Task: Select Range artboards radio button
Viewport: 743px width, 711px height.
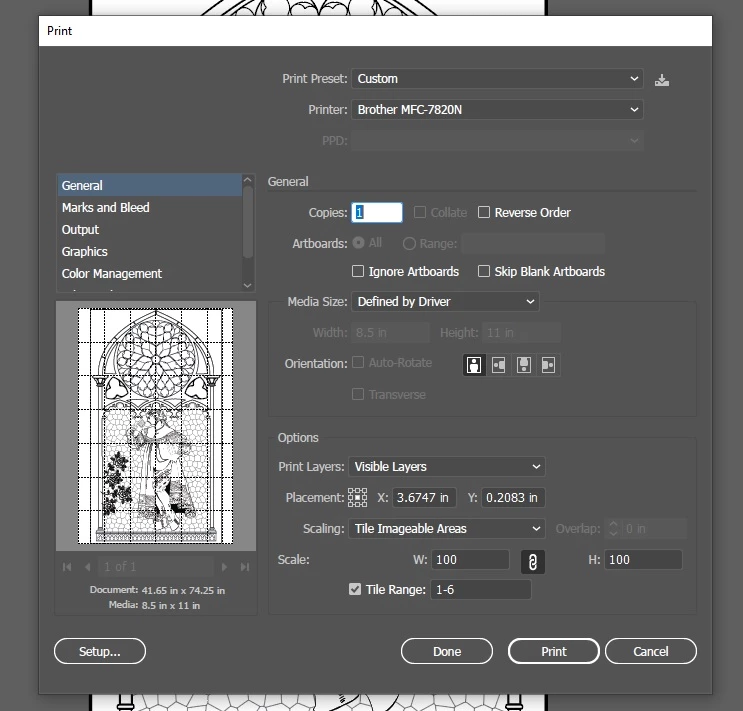Action: 409,244
